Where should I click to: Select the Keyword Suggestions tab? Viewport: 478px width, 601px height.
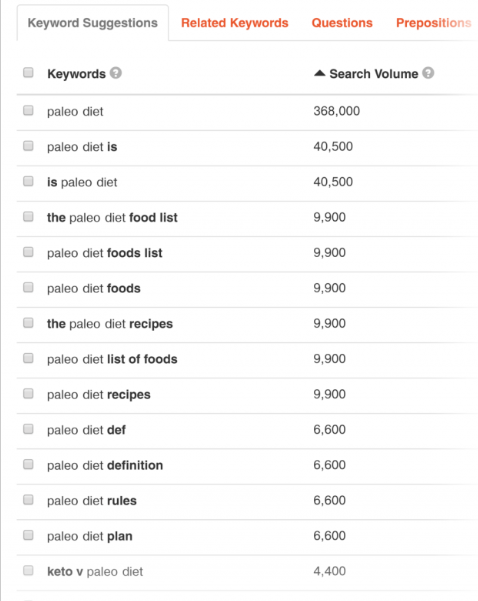point(92,23)
